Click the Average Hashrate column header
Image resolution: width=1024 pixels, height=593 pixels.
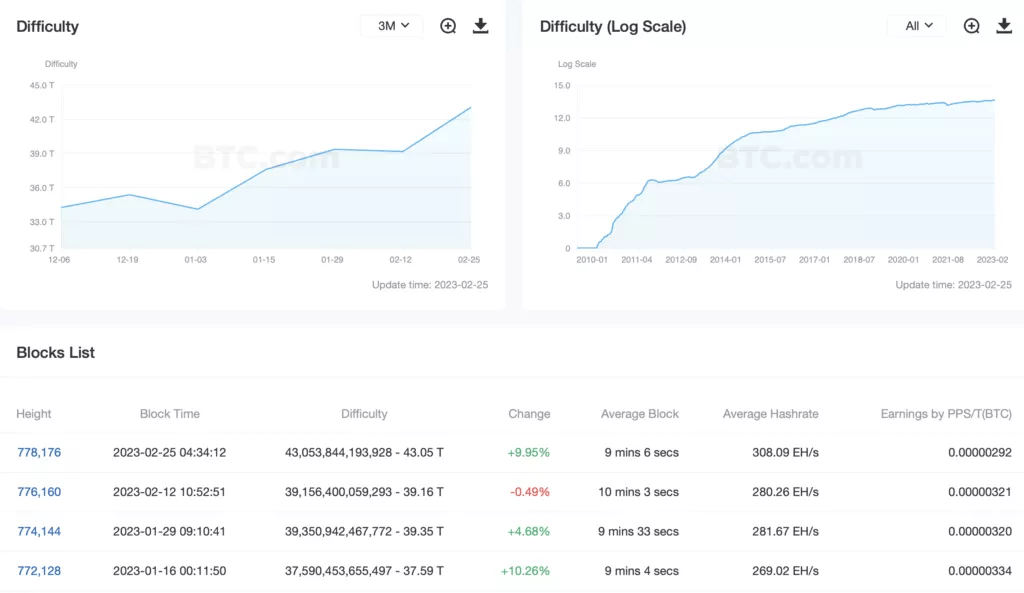770,413
